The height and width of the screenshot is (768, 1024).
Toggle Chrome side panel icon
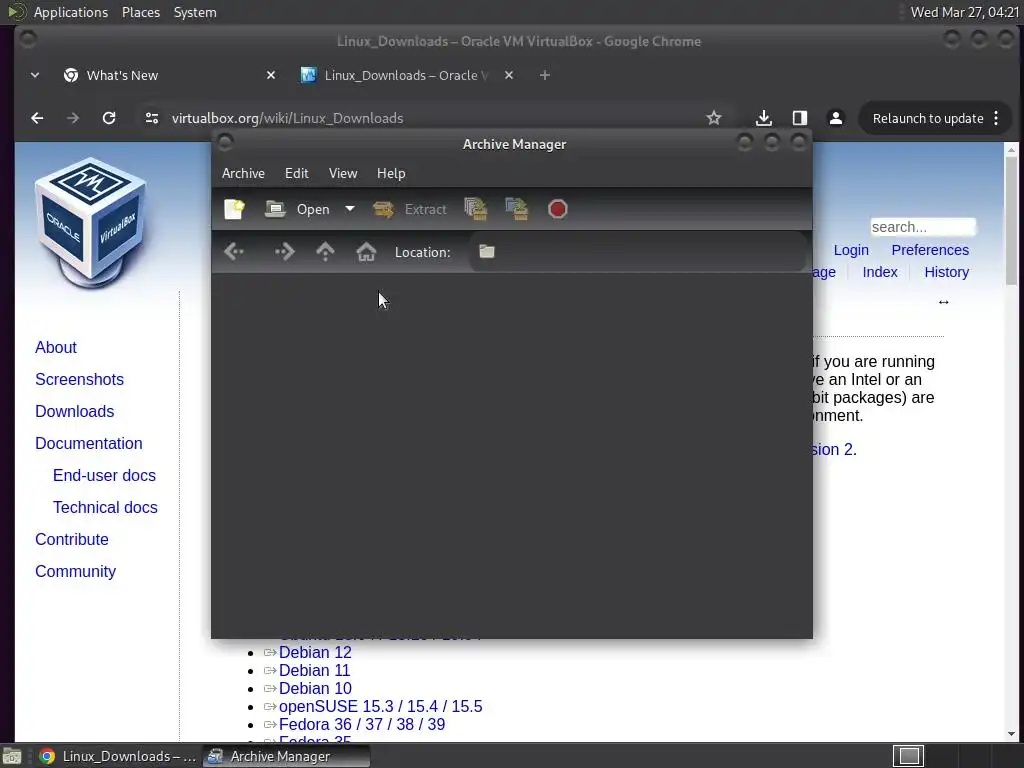[799, 118]
